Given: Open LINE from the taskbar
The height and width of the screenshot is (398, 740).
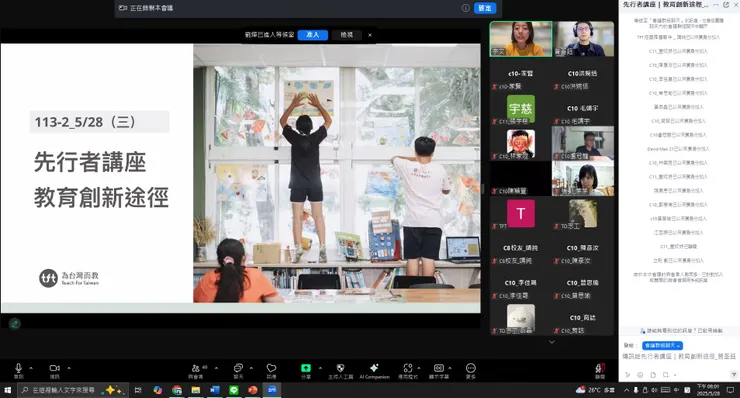Looking at the screenshot, I should (x=234, y=390).
